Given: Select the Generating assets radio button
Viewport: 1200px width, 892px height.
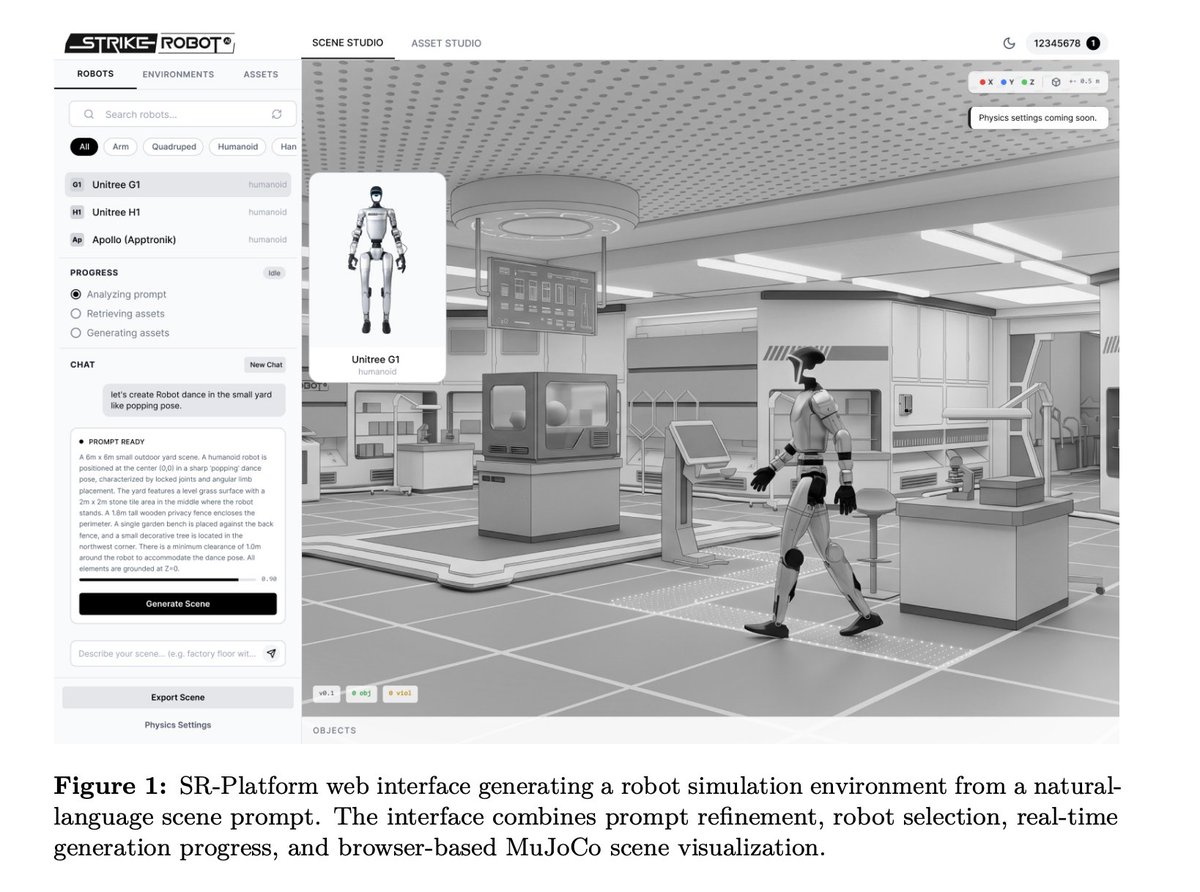Looking at the screenshot, I should (75, 333).
